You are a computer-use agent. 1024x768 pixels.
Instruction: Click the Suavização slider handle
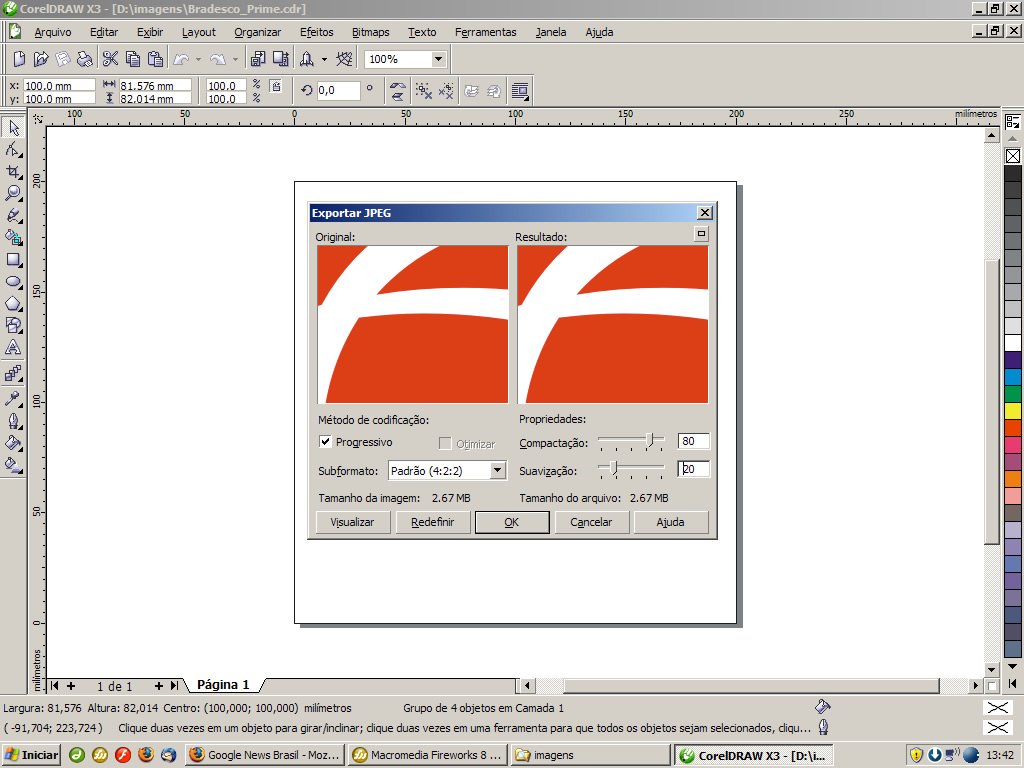click(613, 468)
